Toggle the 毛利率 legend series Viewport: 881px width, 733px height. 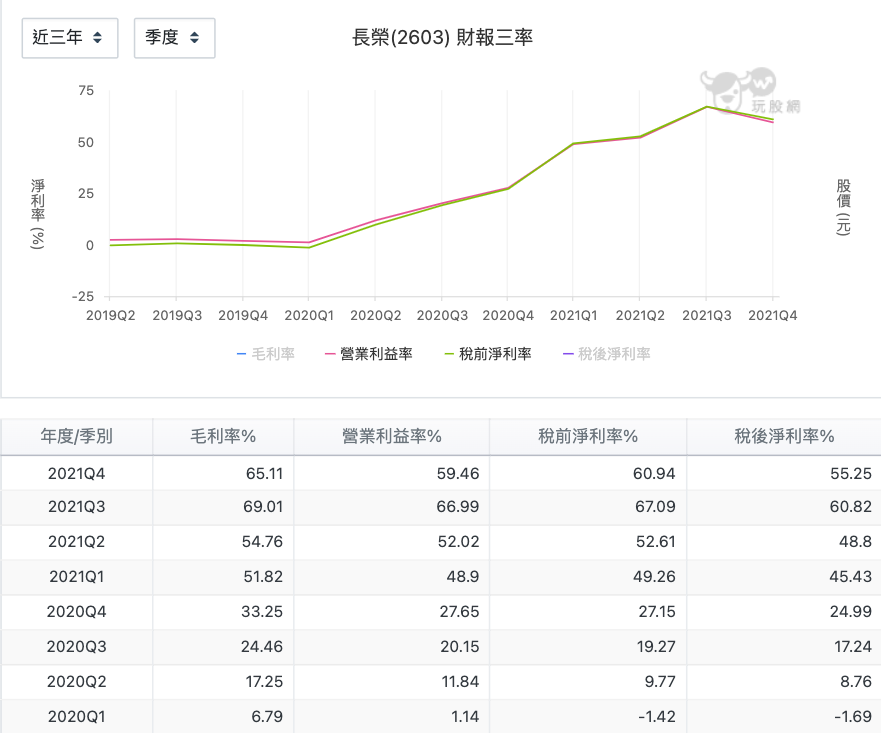266,354
